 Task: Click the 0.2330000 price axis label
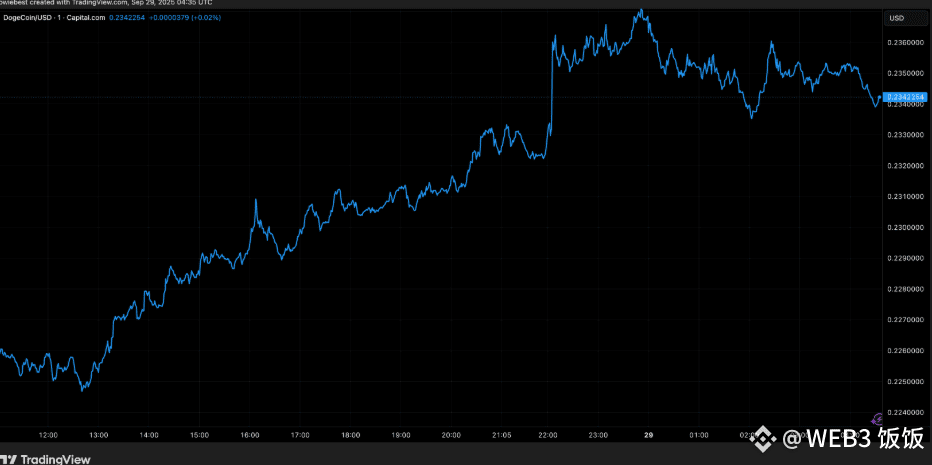905,135
